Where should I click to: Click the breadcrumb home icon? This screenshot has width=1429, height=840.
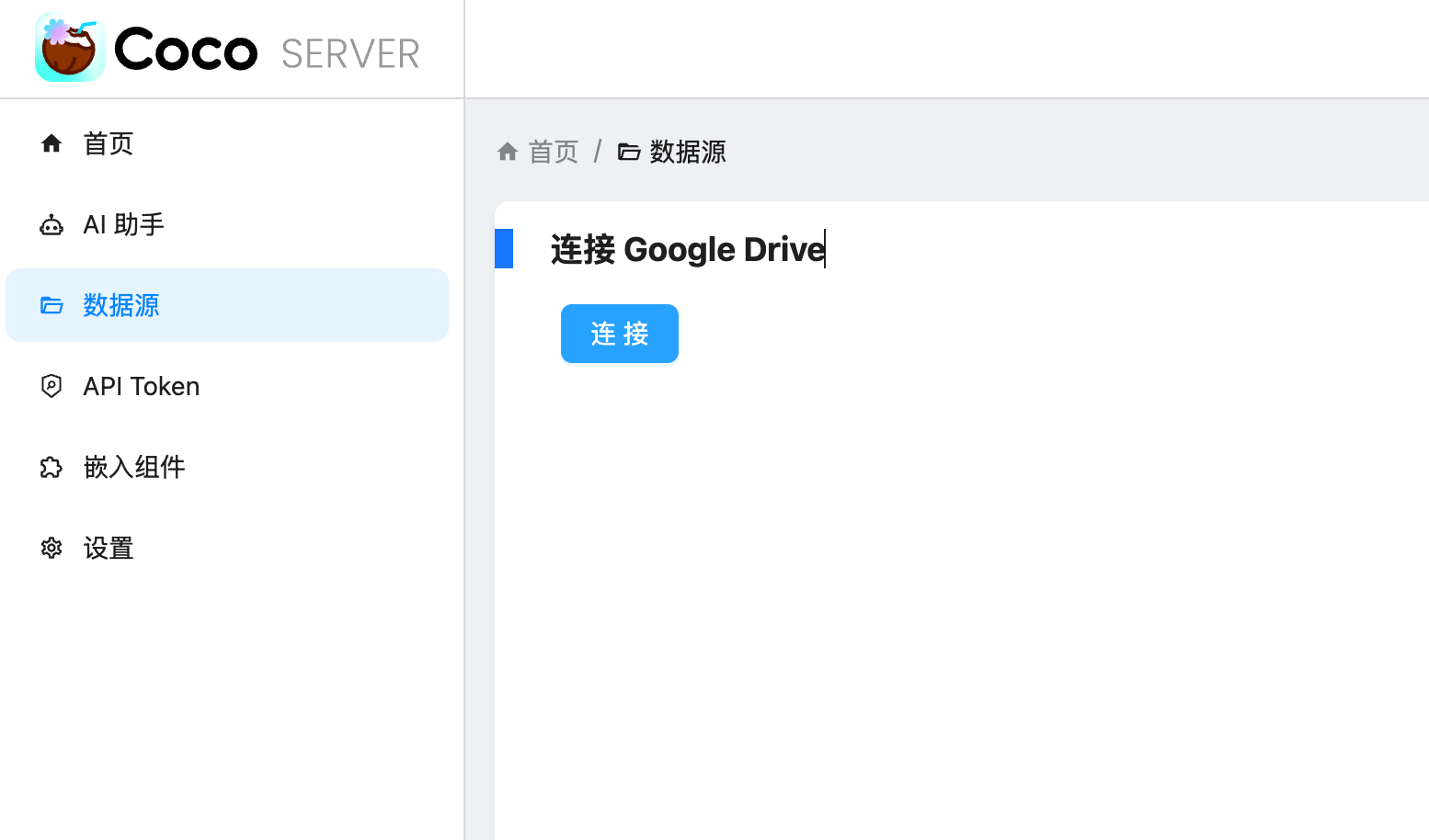click(508, 151)
